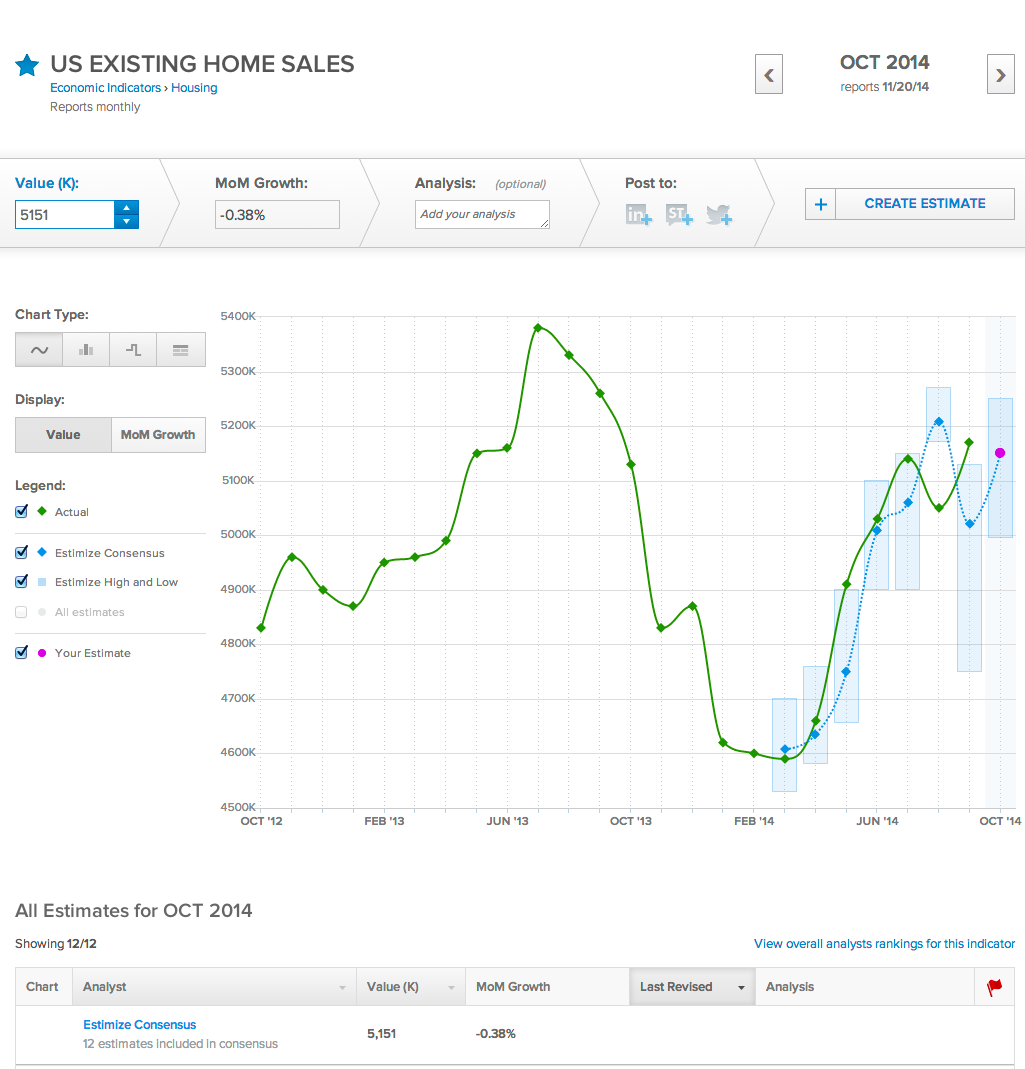This screenshot has height=1069, width=1025.
Task: Switch display to MoM Growth
Action: click(x=158, y=434)
